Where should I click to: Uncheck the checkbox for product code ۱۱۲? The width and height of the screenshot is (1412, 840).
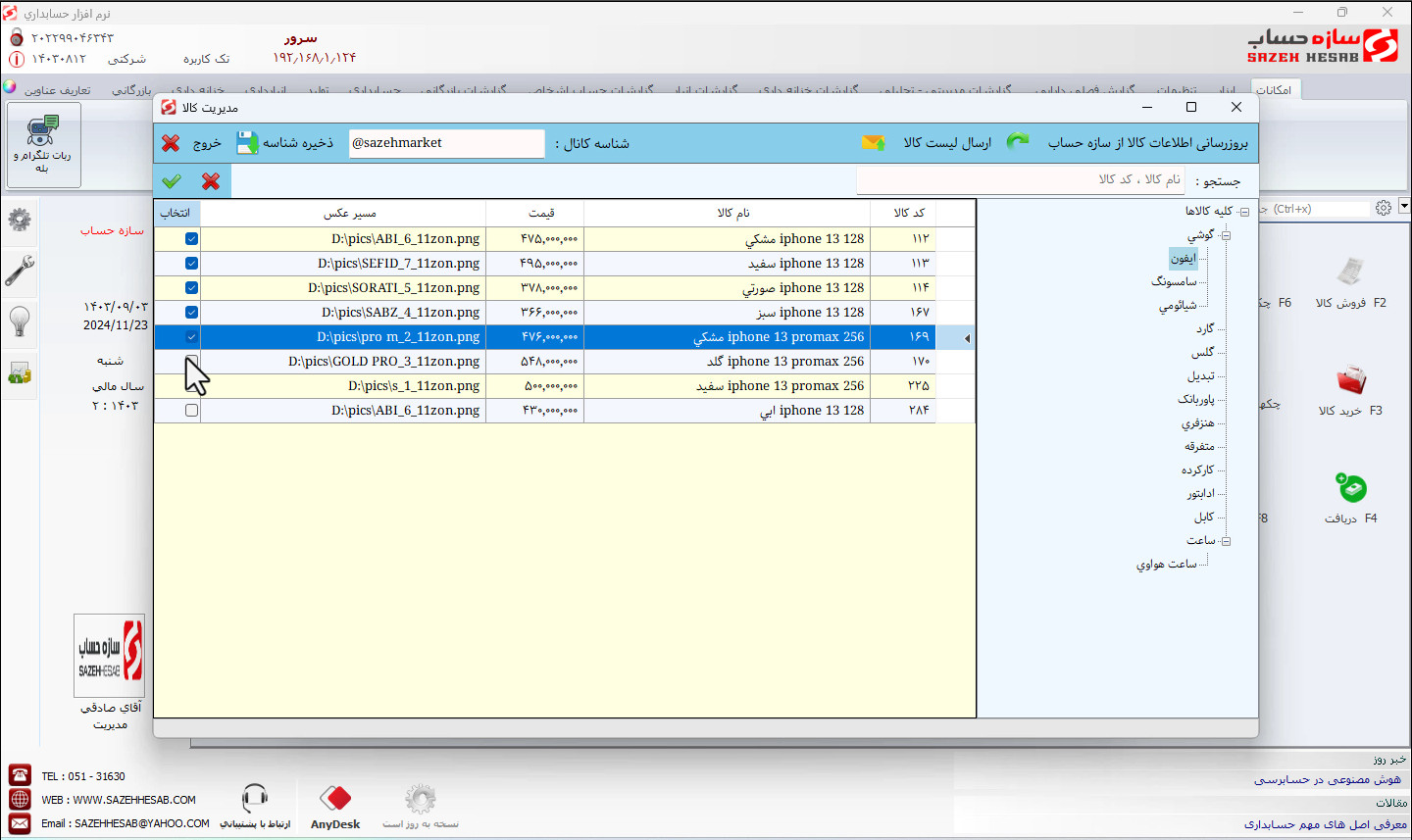(191, 239)
